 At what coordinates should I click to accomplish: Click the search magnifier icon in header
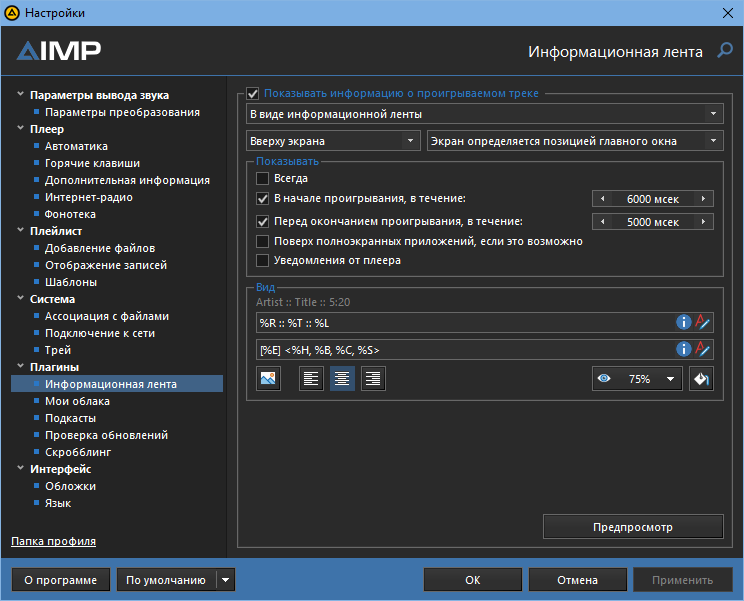(724, 51)
